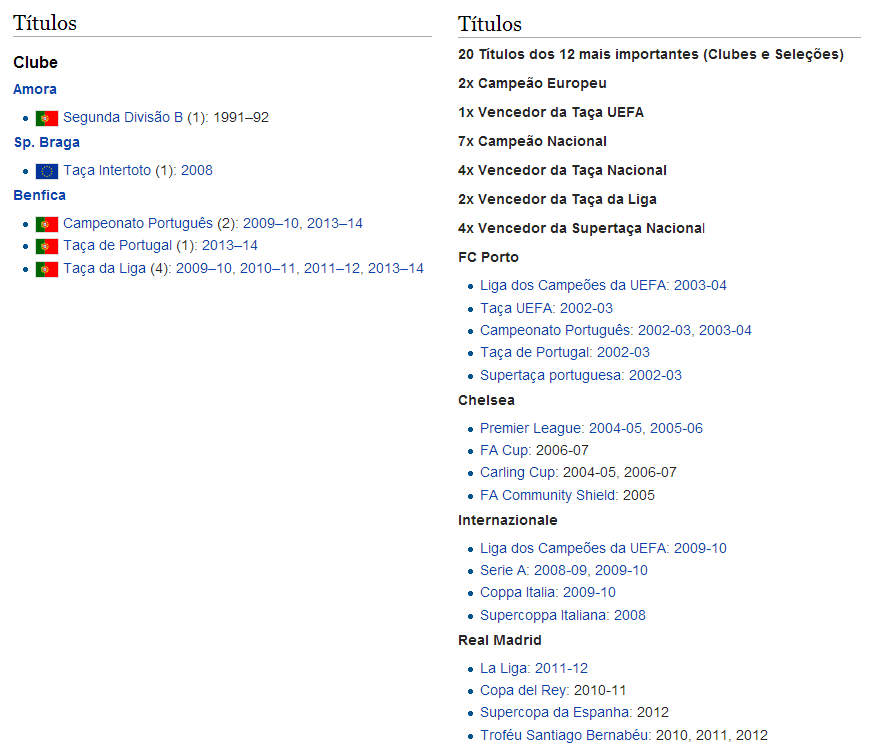Open the Supertaça portuguesa link
Viewport: 873px width, 756px height.
click(x=551, y=375)
